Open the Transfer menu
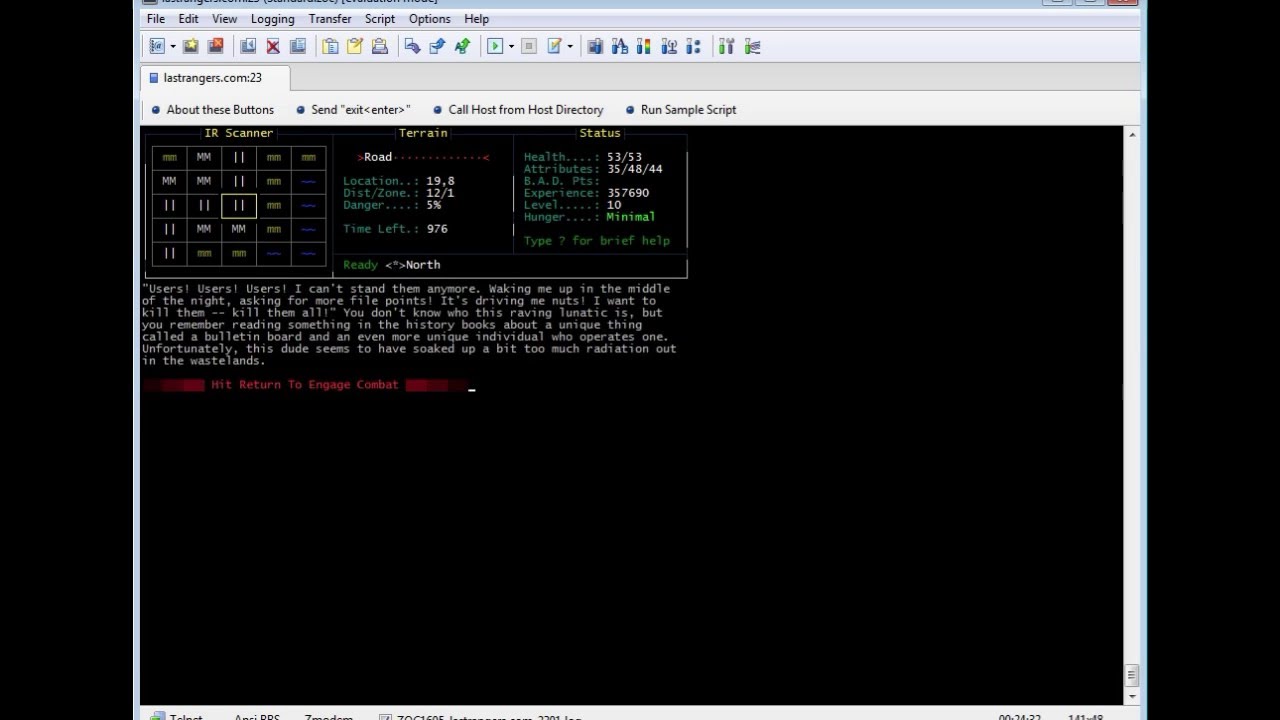 (x=330, y=19)
